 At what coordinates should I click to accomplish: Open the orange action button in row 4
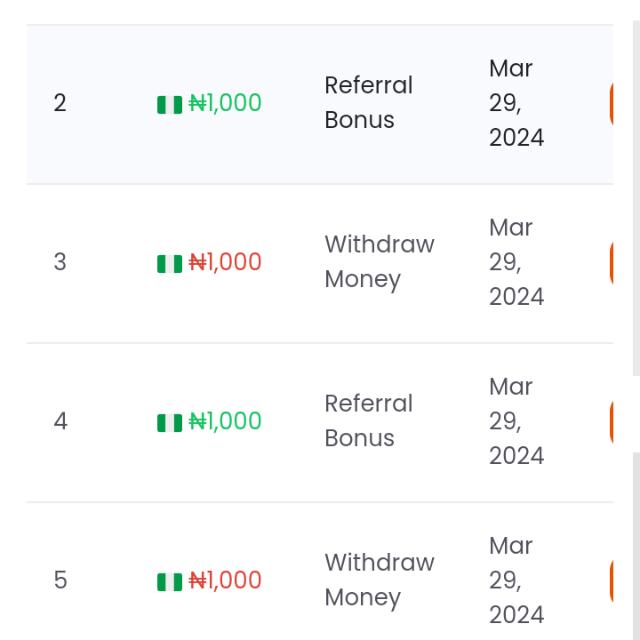pyautogui.click(x=611, y=422)
